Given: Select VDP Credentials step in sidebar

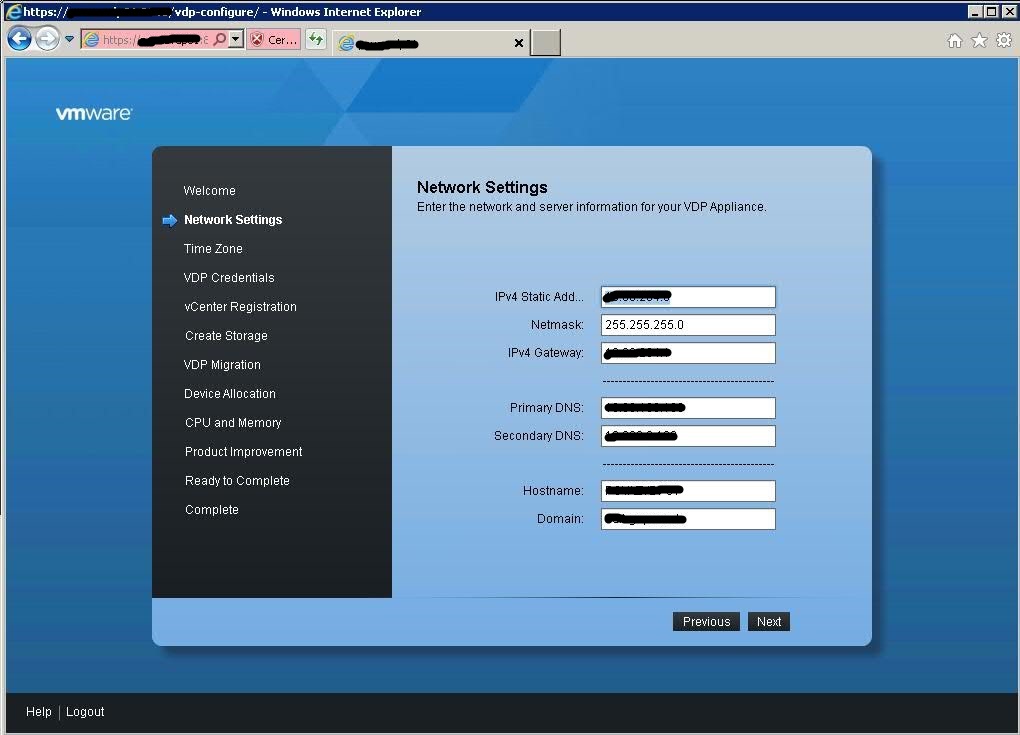Looking at the screenshot, I should [x=229, y=278].
